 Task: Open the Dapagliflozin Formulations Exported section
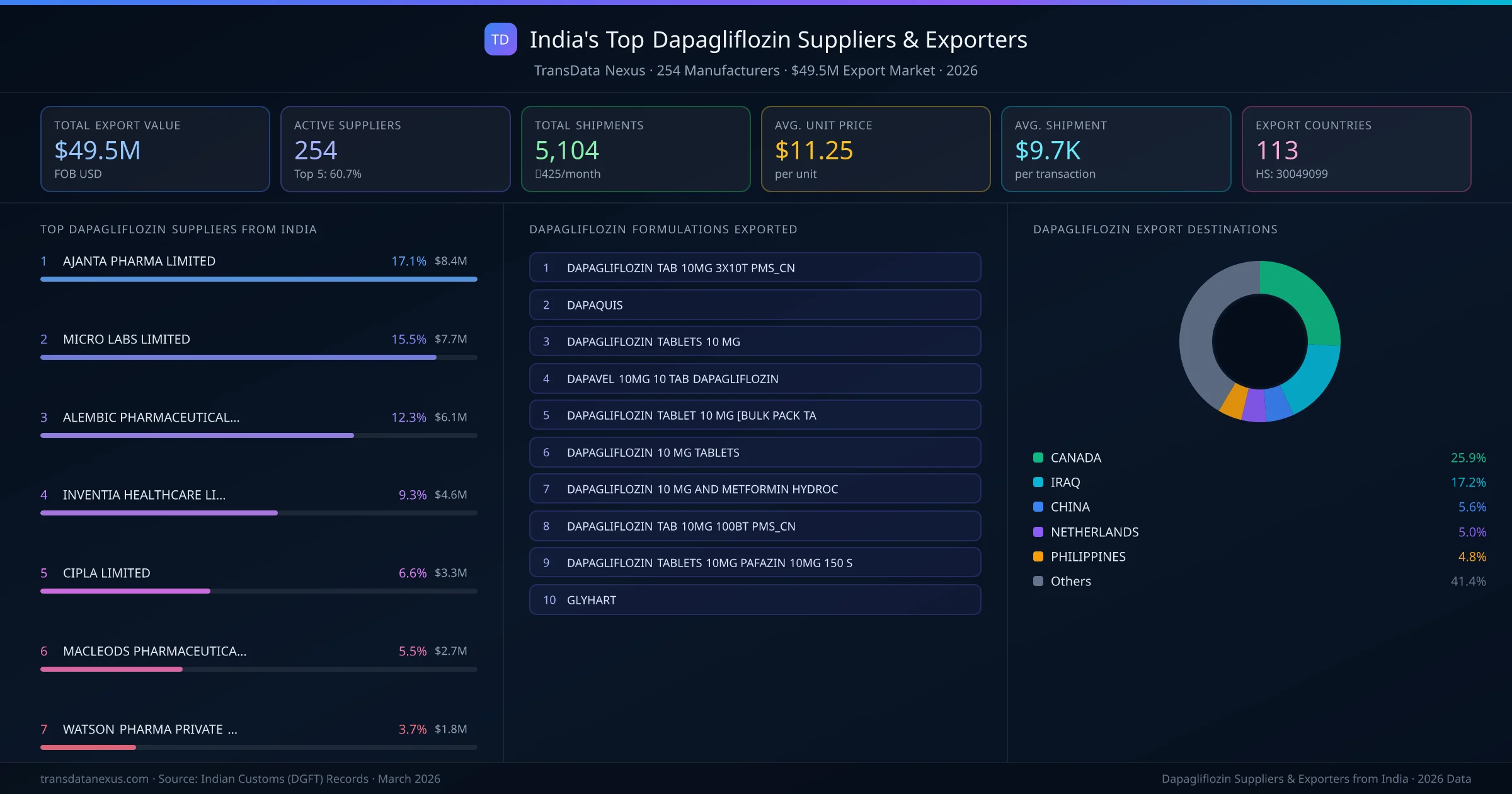point(663,229)
